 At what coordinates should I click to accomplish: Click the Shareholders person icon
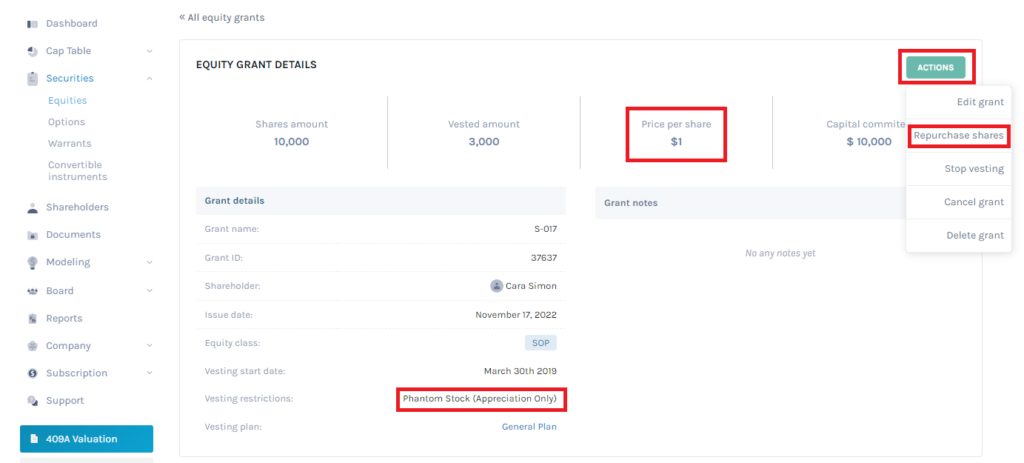[x=32, y=208]
